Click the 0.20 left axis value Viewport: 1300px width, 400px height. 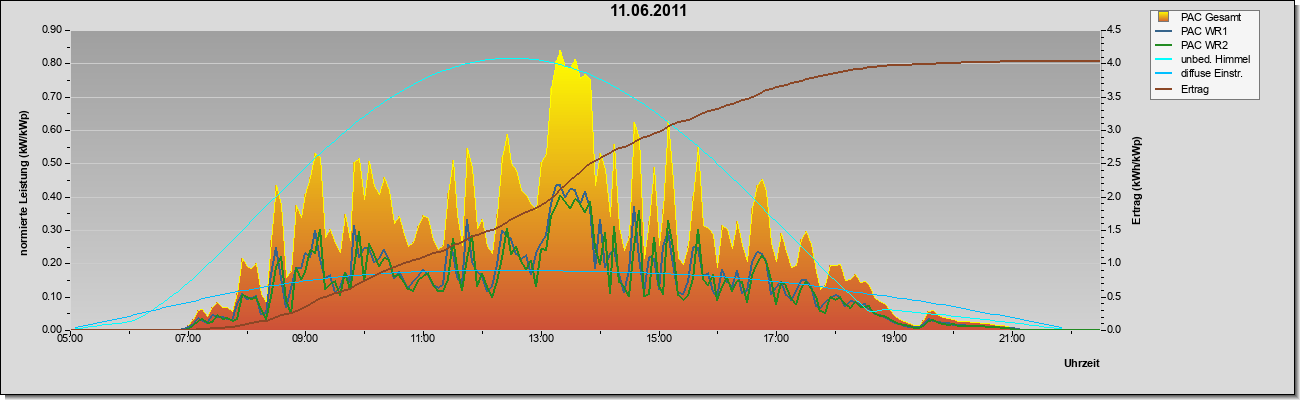pos(53,263)
